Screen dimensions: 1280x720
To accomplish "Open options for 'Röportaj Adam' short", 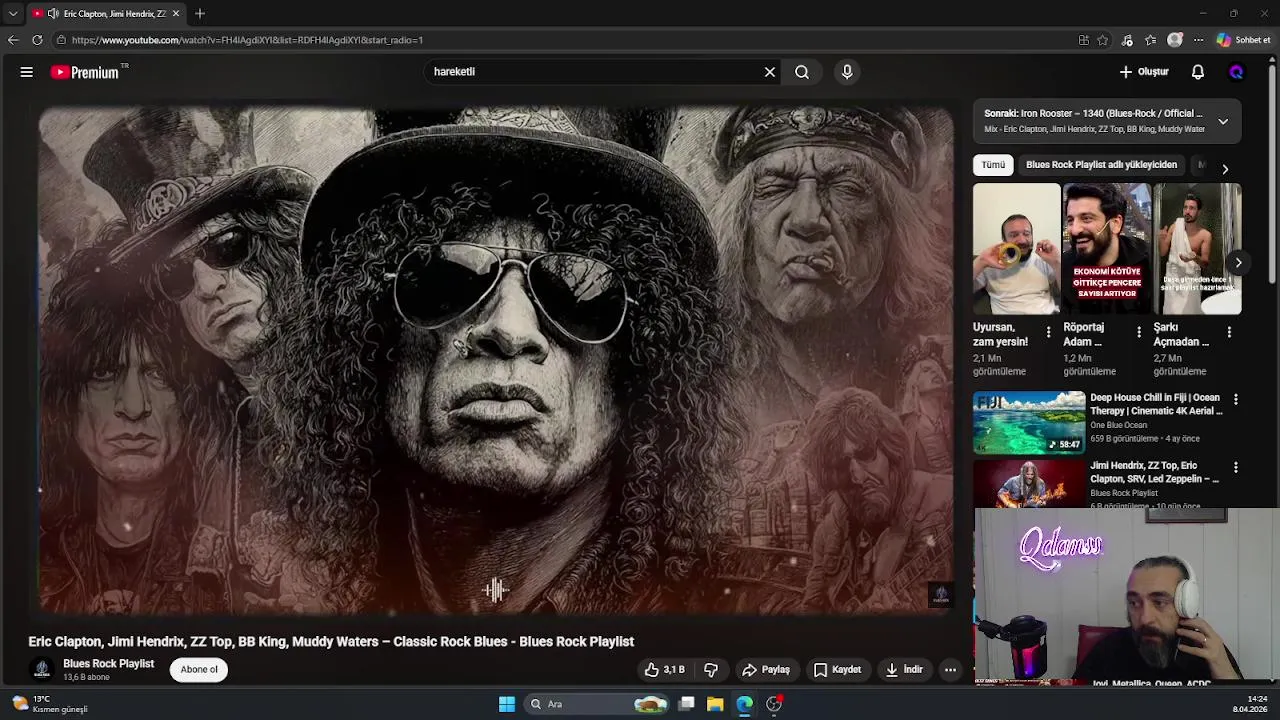I will pyautogui.click(x=1138, y=332).
